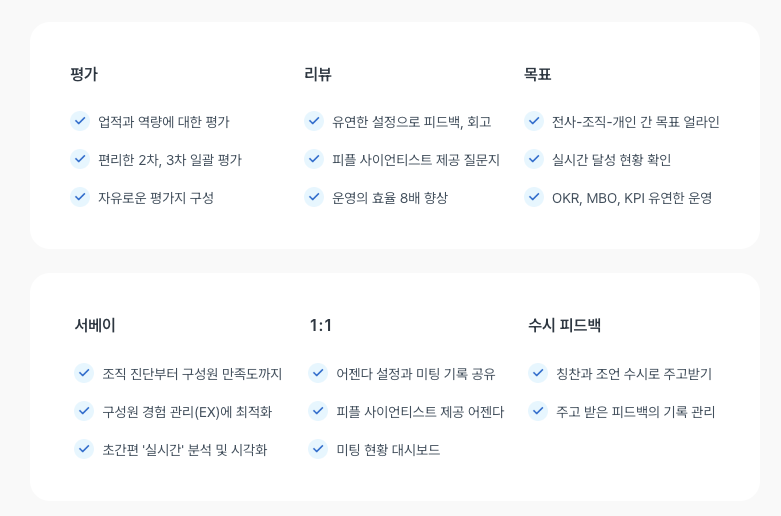This screenshot has width=781, height=516.
Task: Open the 수시 피드백 section heading
Action: pos(564,325)
